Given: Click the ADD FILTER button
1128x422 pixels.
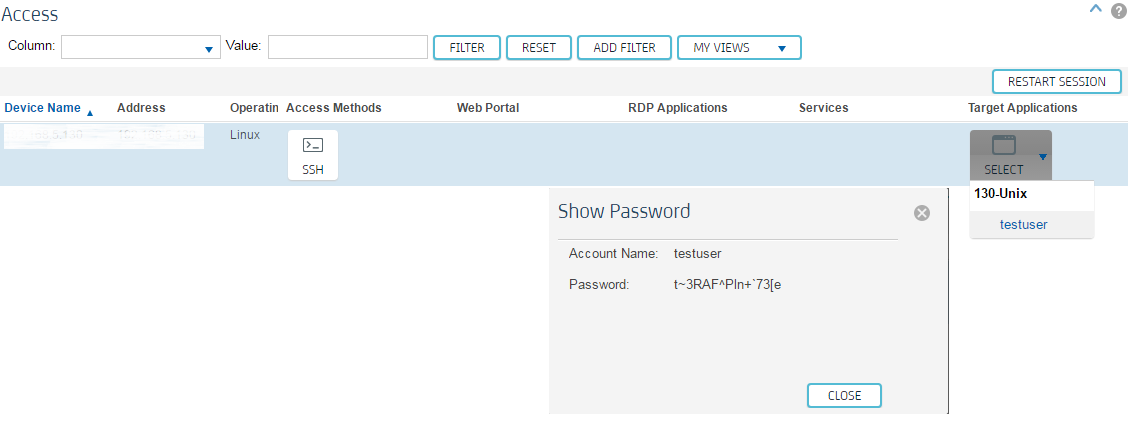Looking at the screenshot, I should 624,48.
